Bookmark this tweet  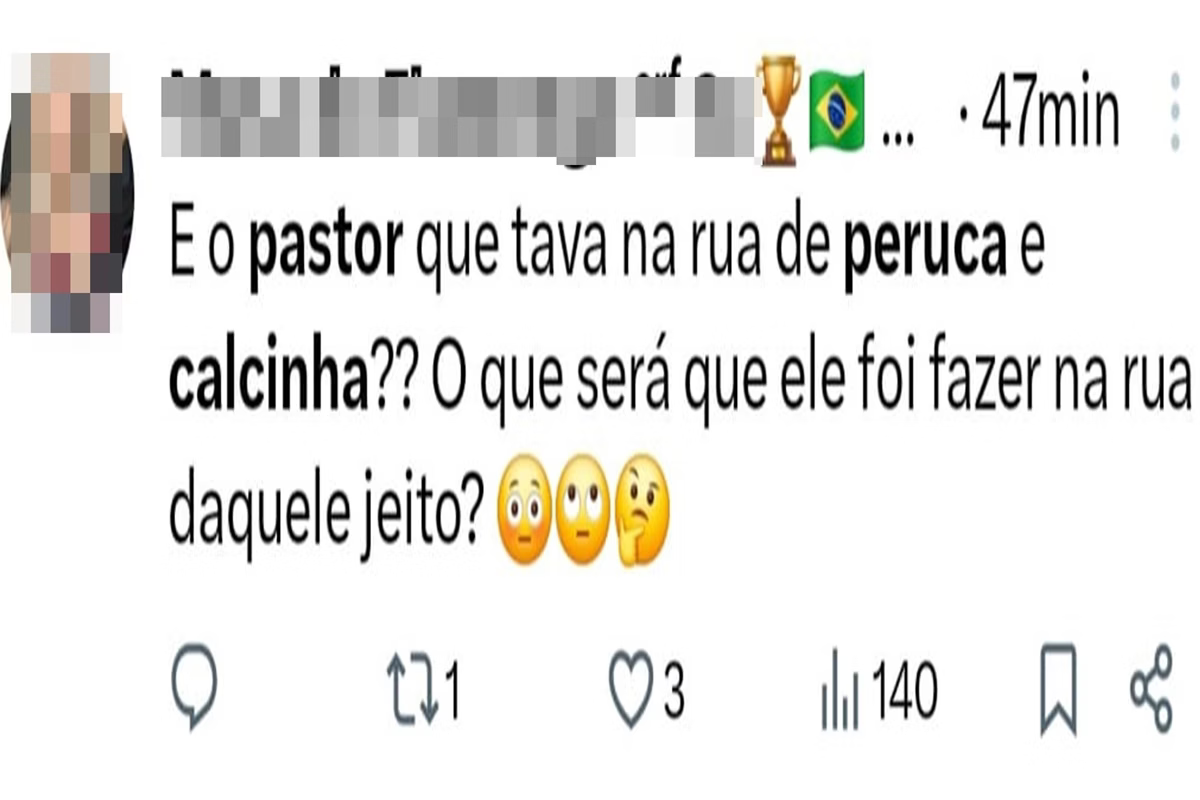pyautogui.click(x=1058, y=689)
